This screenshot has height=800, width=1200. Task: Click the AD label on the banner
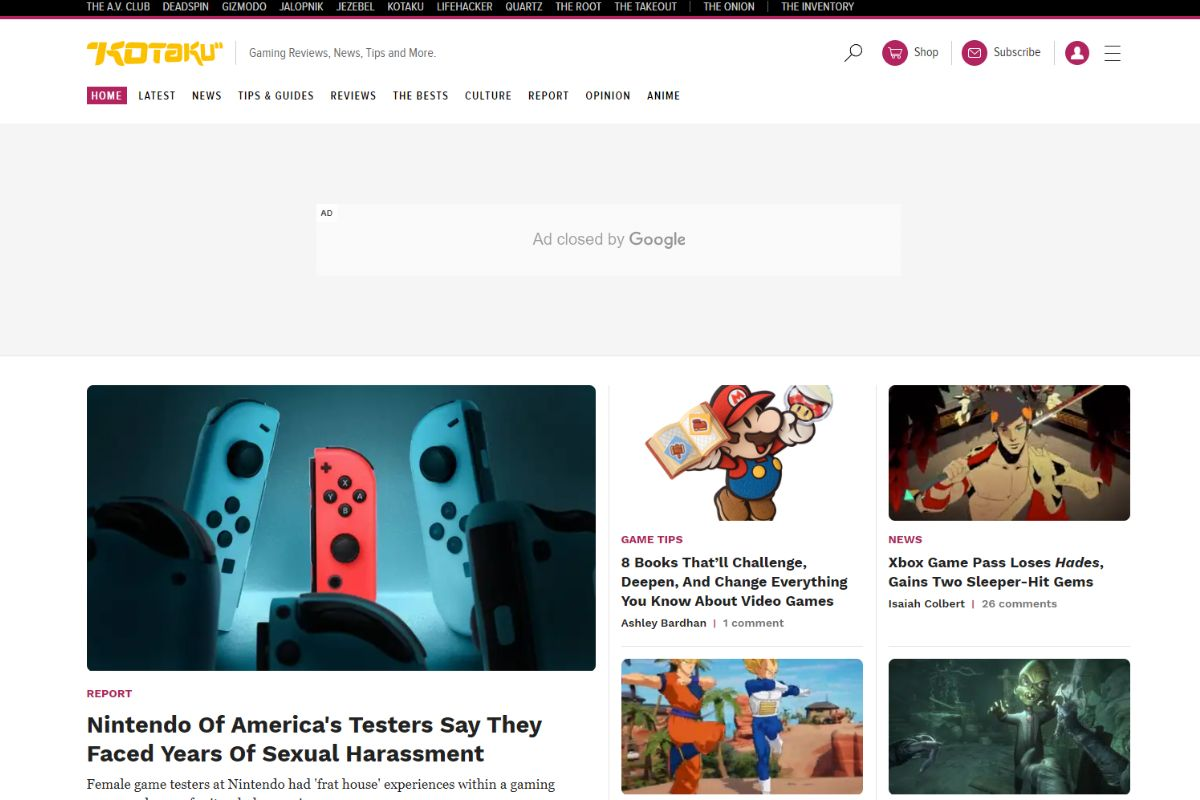(327, 213)
